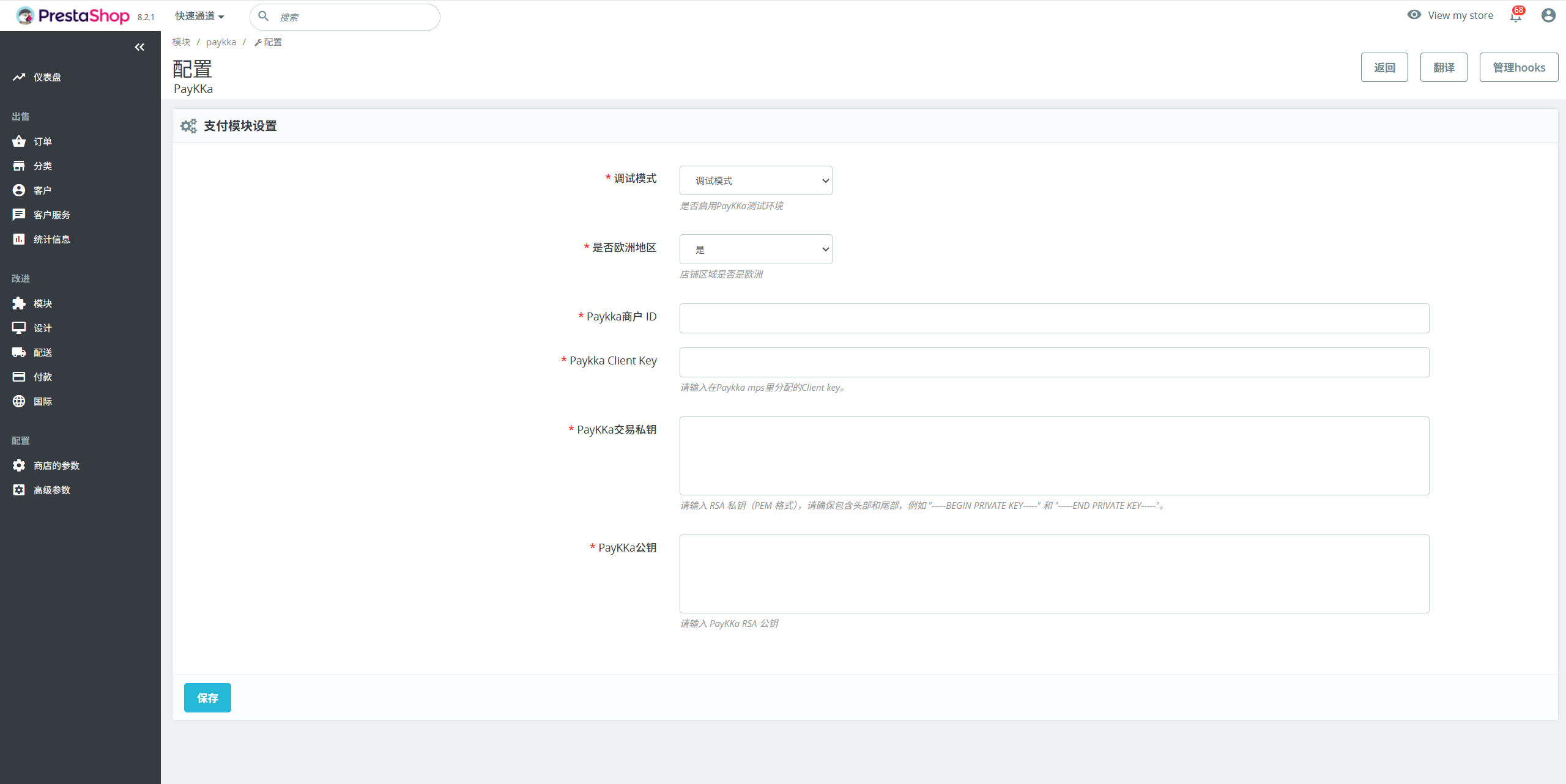The height and width of the screenshot is (784, 1566).
Task: Click the wrench icon in breadcrumb
Action: [x=258, y=42]
